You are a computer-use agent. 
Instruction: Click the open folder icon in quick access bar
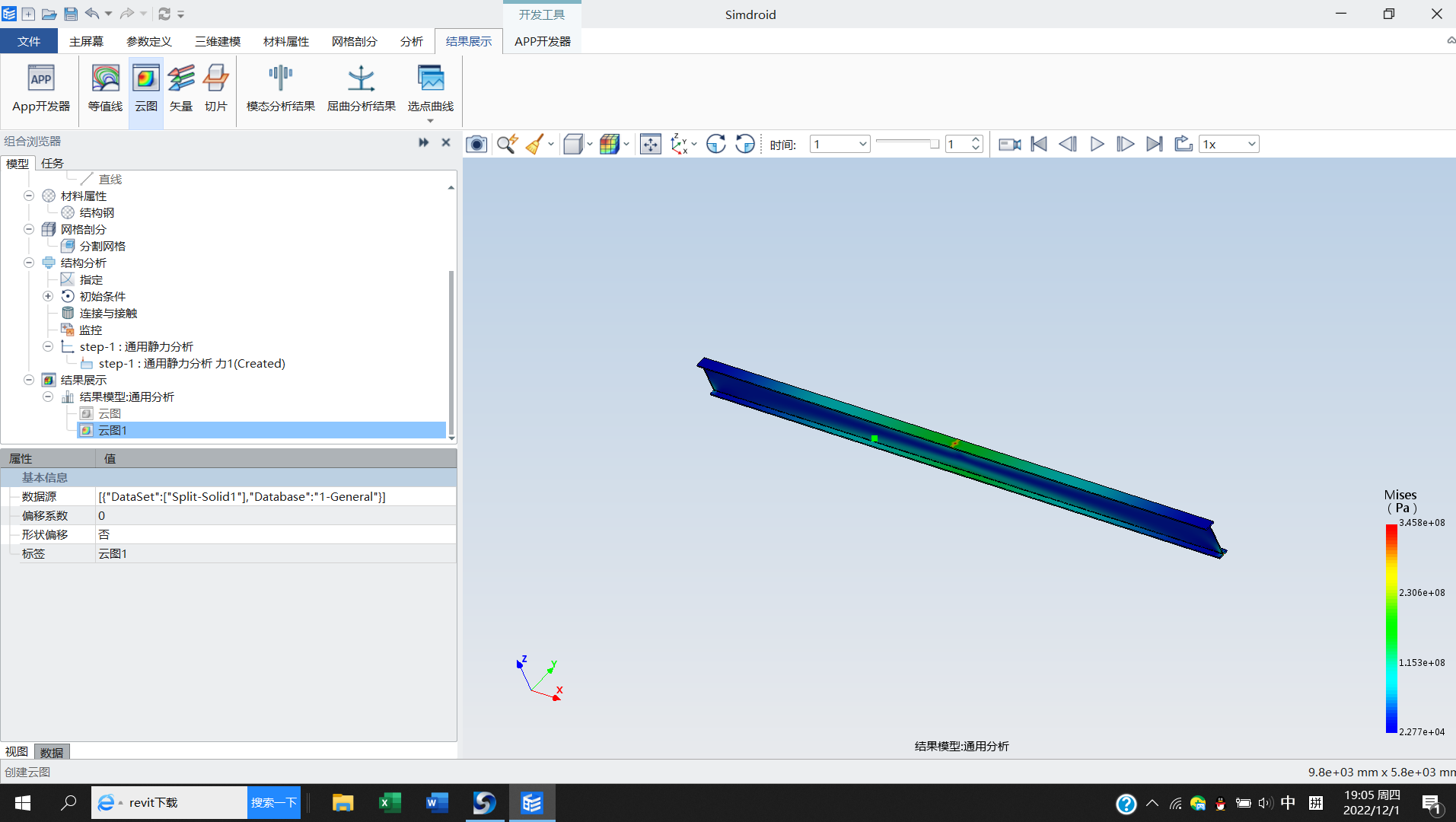coord(49,14)
